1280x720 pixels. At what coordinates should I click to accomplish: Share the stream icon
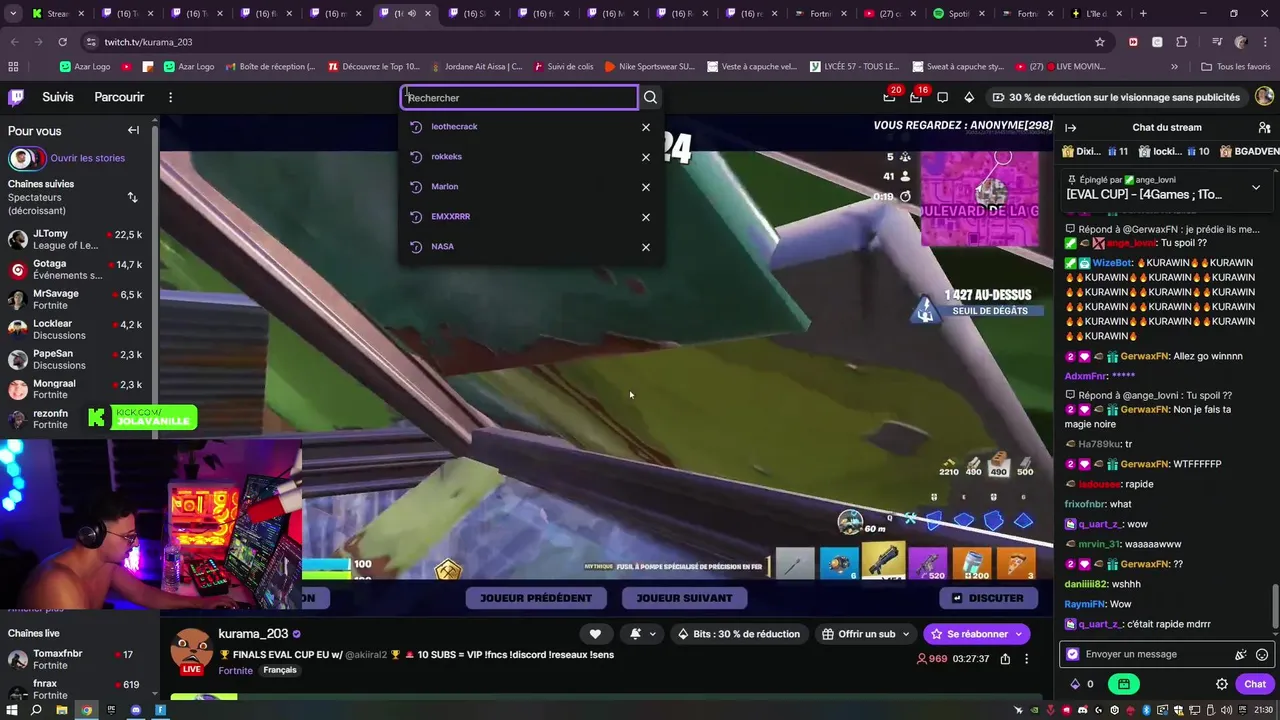(1005, 658)
